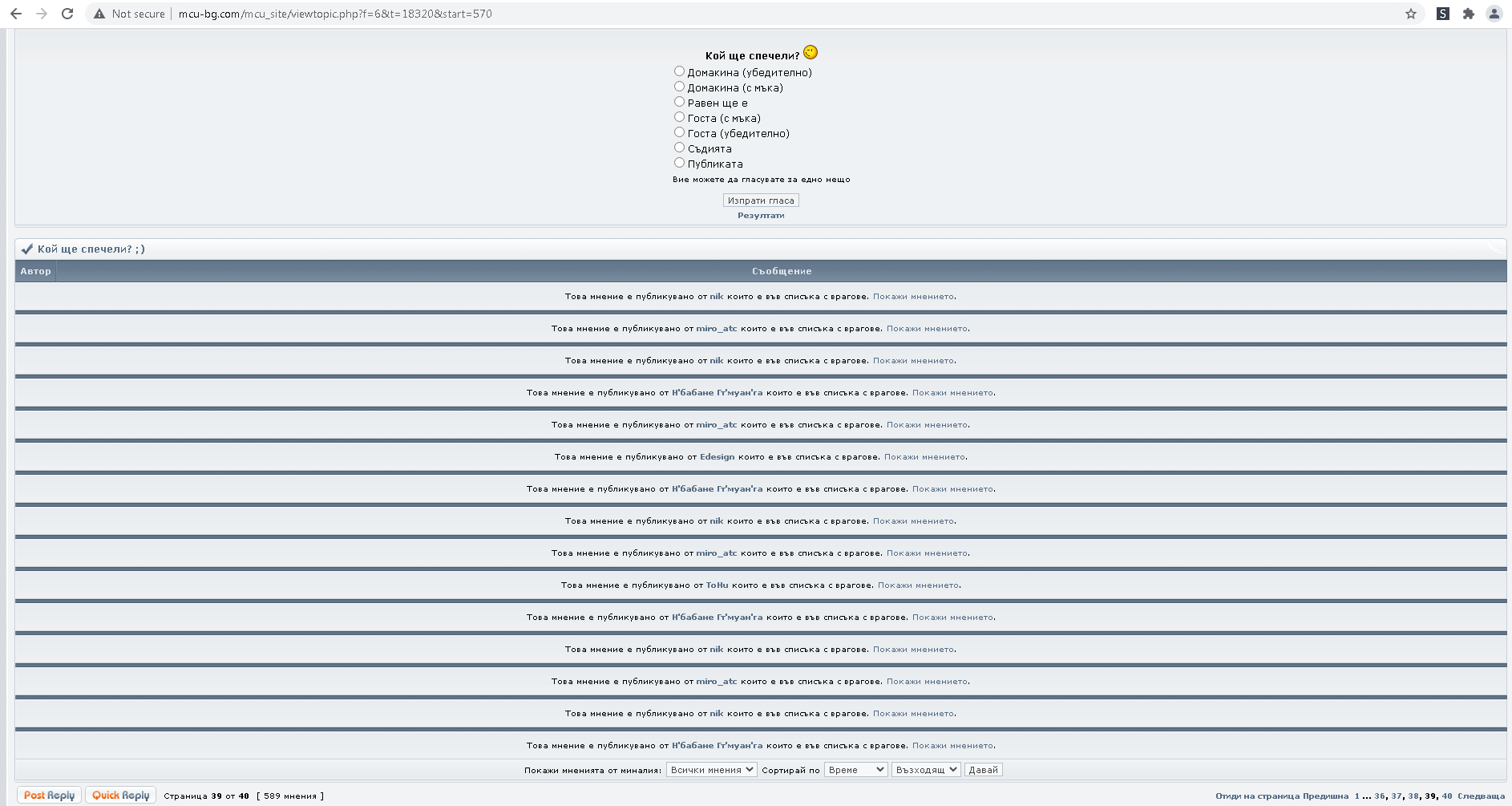Bookmark this page with the star icon

click(1411, 14)
